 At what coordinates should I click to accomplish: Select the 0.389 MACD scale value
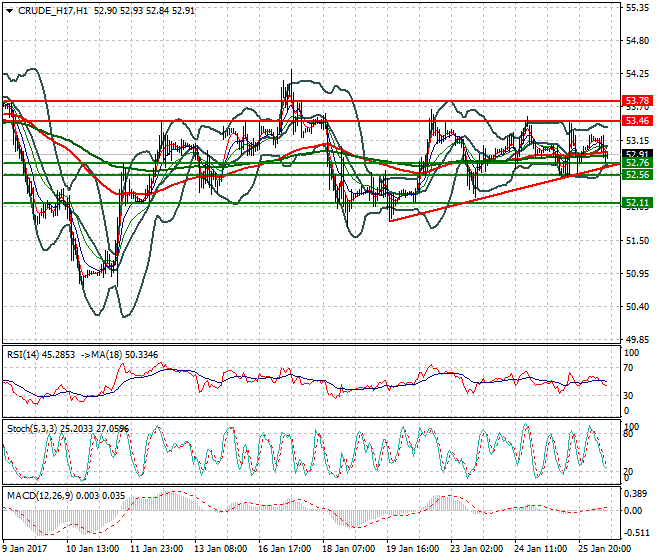[635, 493]
